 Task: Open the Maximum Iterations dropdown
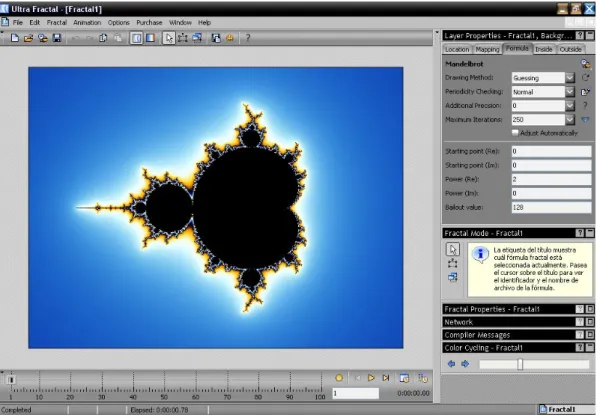point(570,120)
